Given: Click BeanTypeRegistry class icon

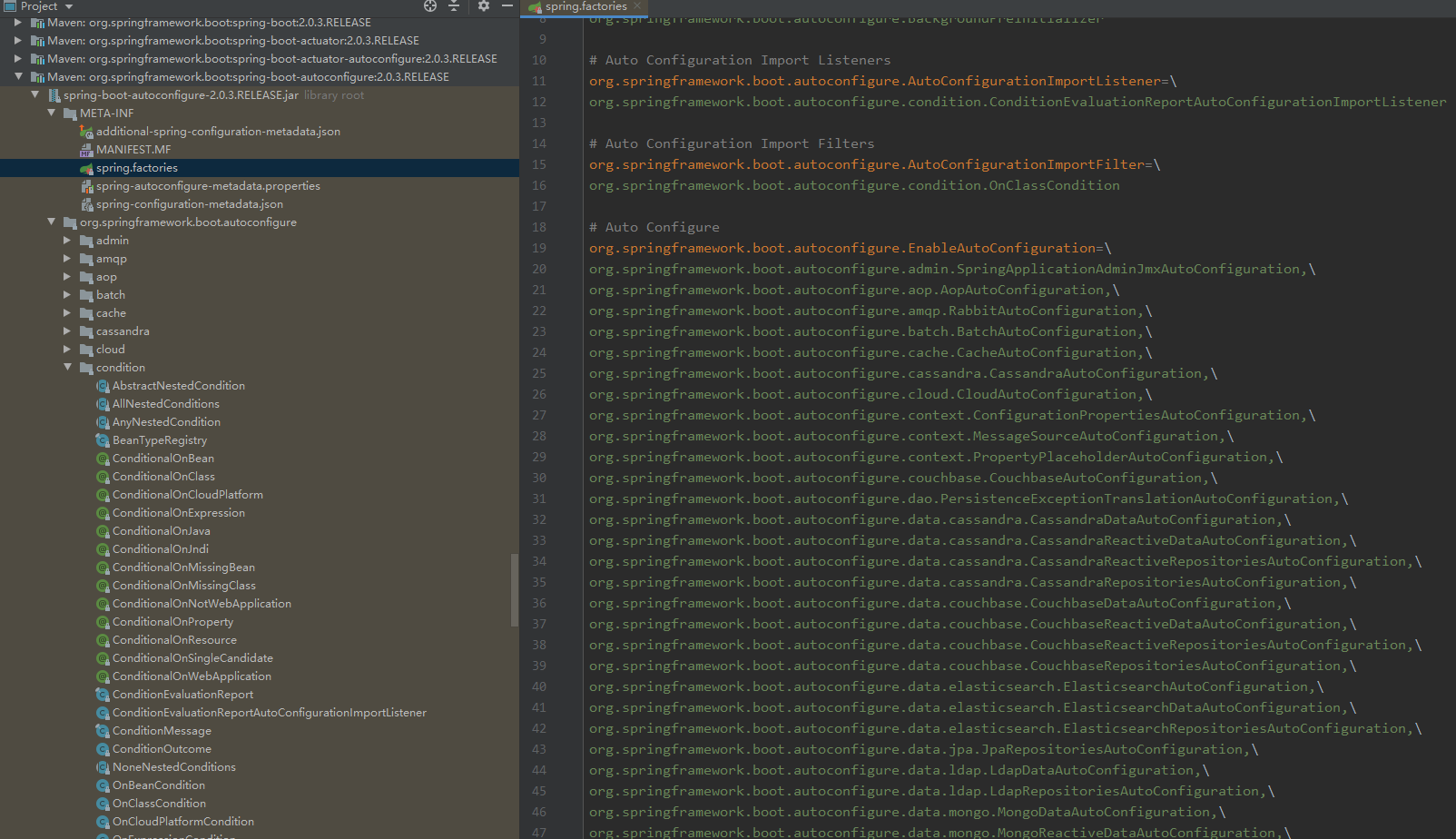Looking at the screenshot, I should (x=103, y=440).
